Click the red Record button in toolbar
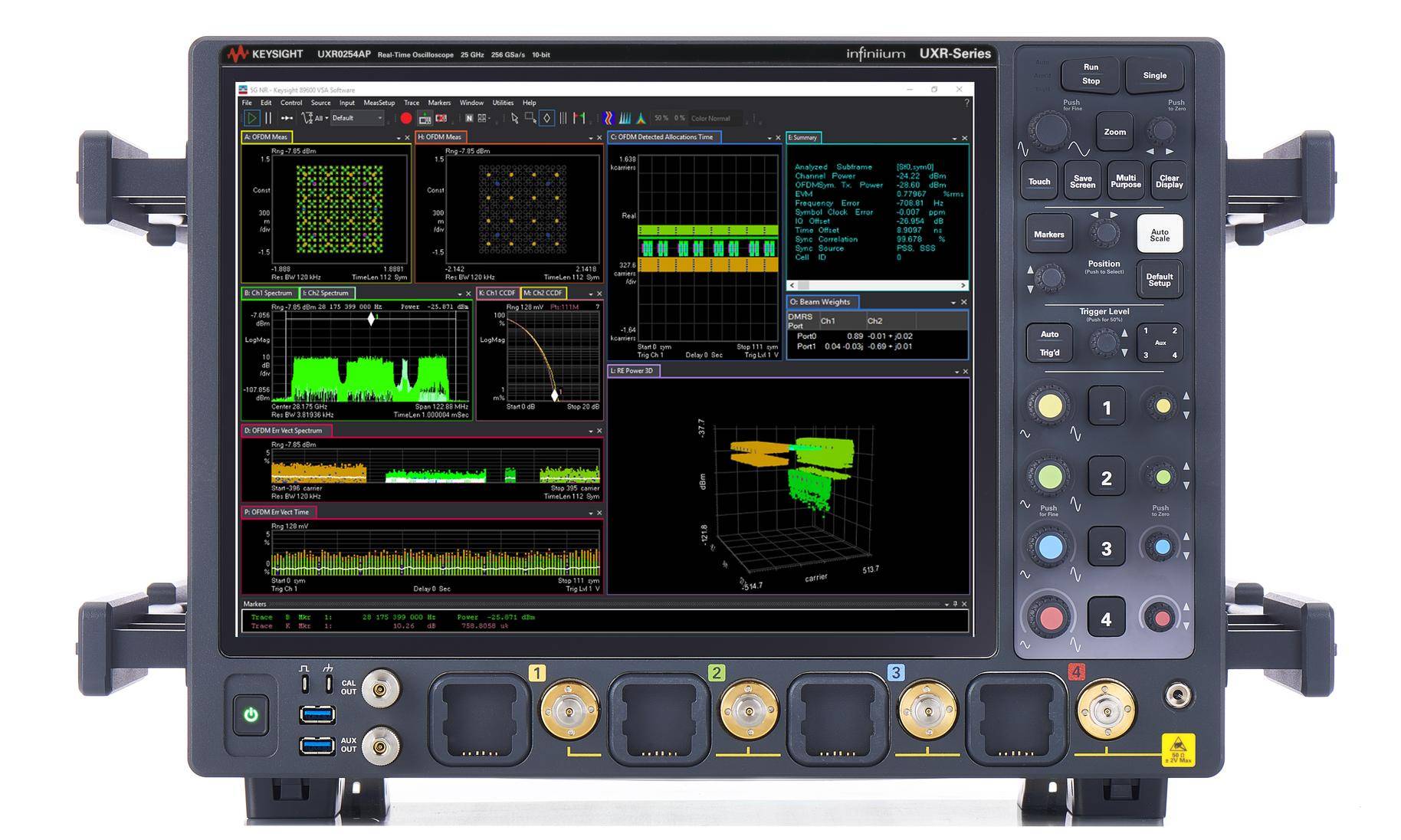1401x840 pixels. click(x=406, y=118)
